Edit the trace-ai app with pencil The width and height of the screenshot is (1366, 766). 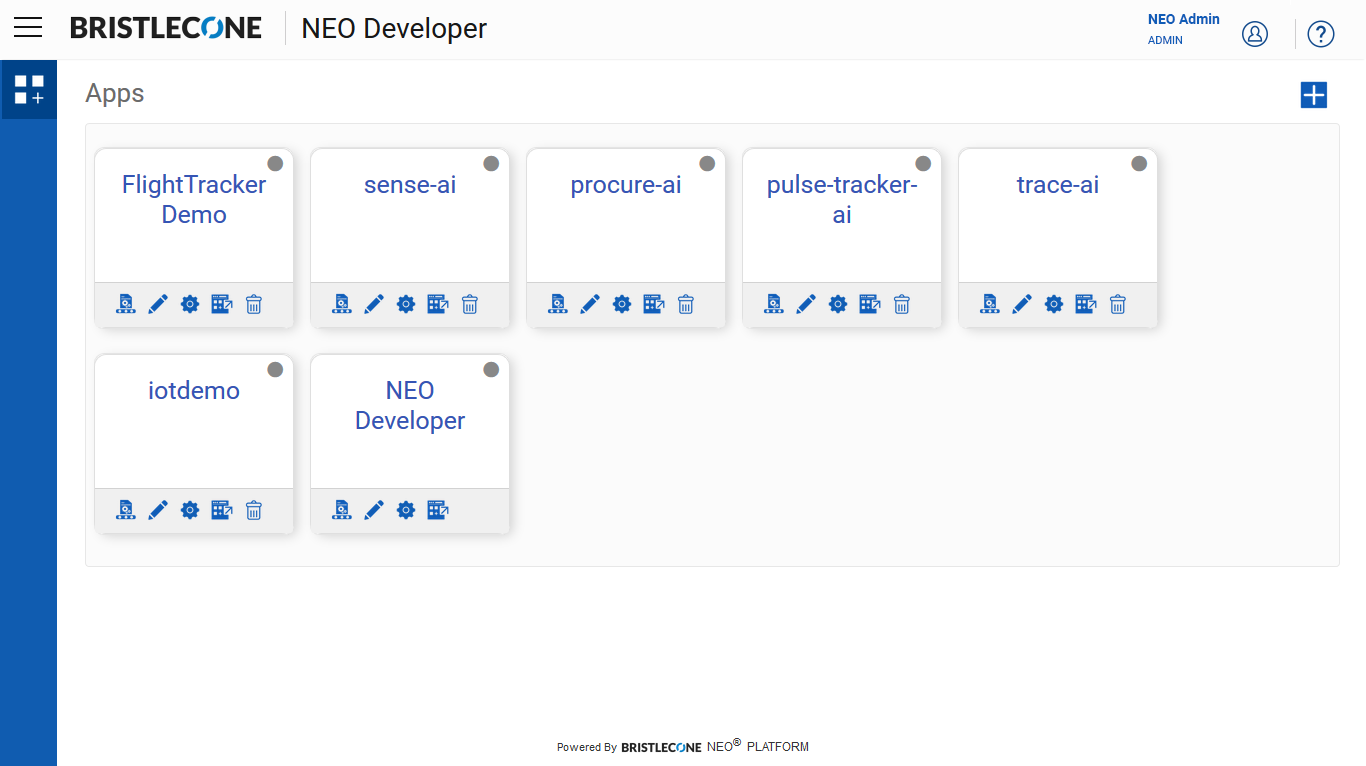click(1022, 304)
